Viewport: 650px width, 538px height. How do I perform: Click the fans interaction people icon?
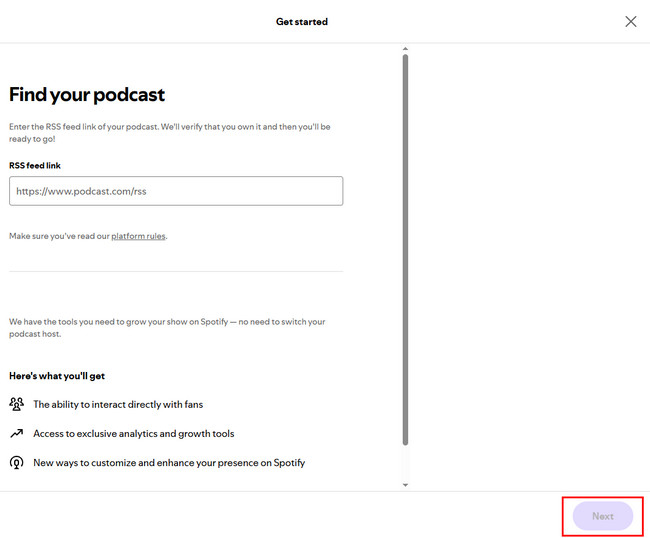click(x=17, y=404)
